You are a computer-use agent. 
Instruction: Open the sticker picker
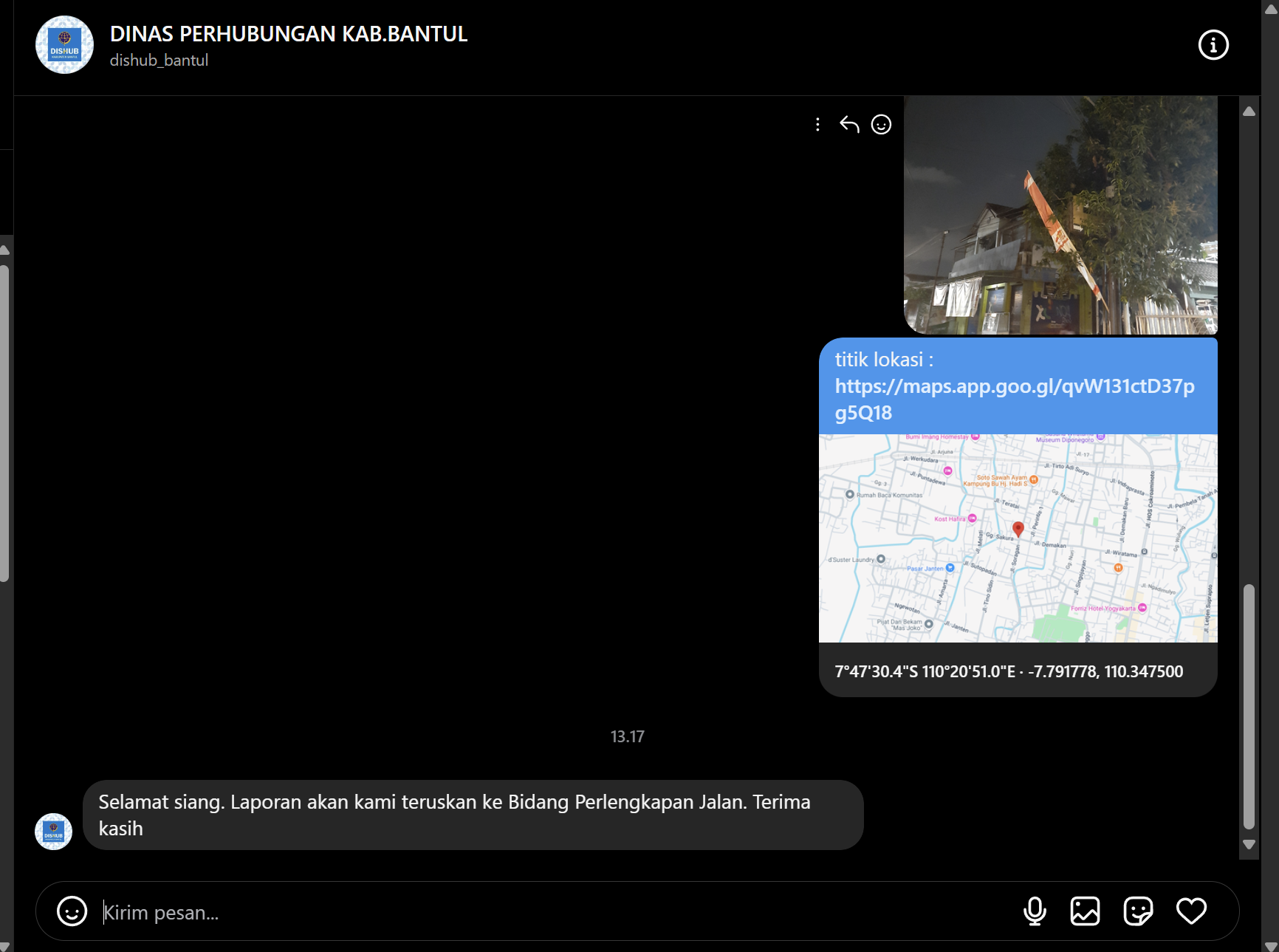click(x=1138, y=911)
